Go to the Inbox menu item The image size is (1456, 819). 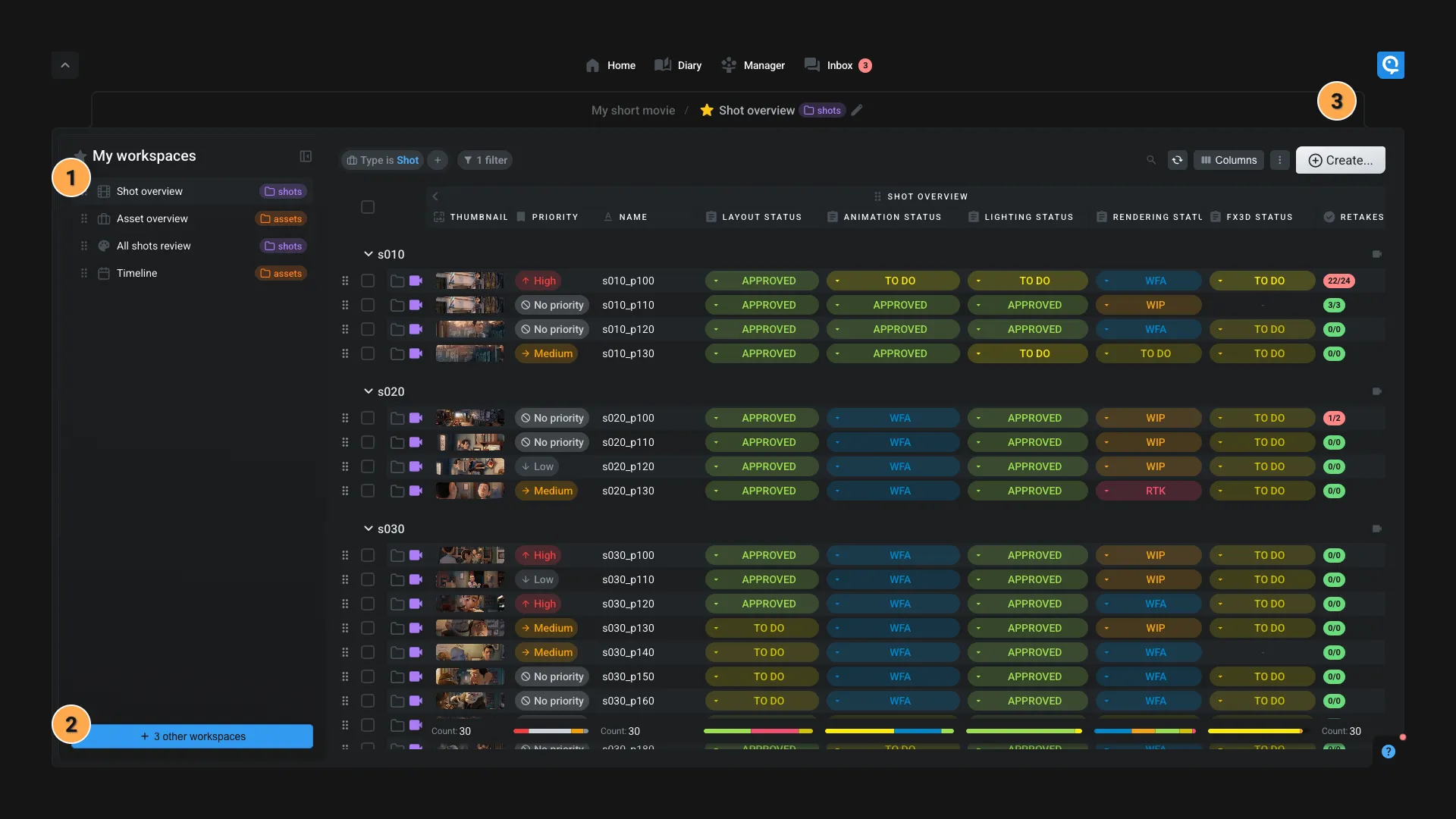[838, 66]
